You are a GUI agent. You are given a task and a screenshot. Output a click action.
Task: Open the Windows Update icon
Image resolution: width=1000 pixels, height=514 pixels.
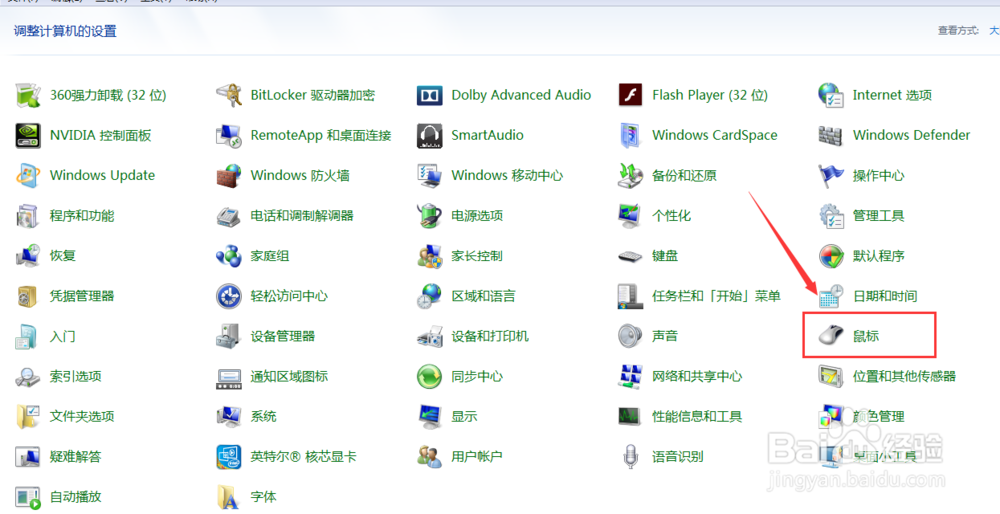(x=28, y=176)
